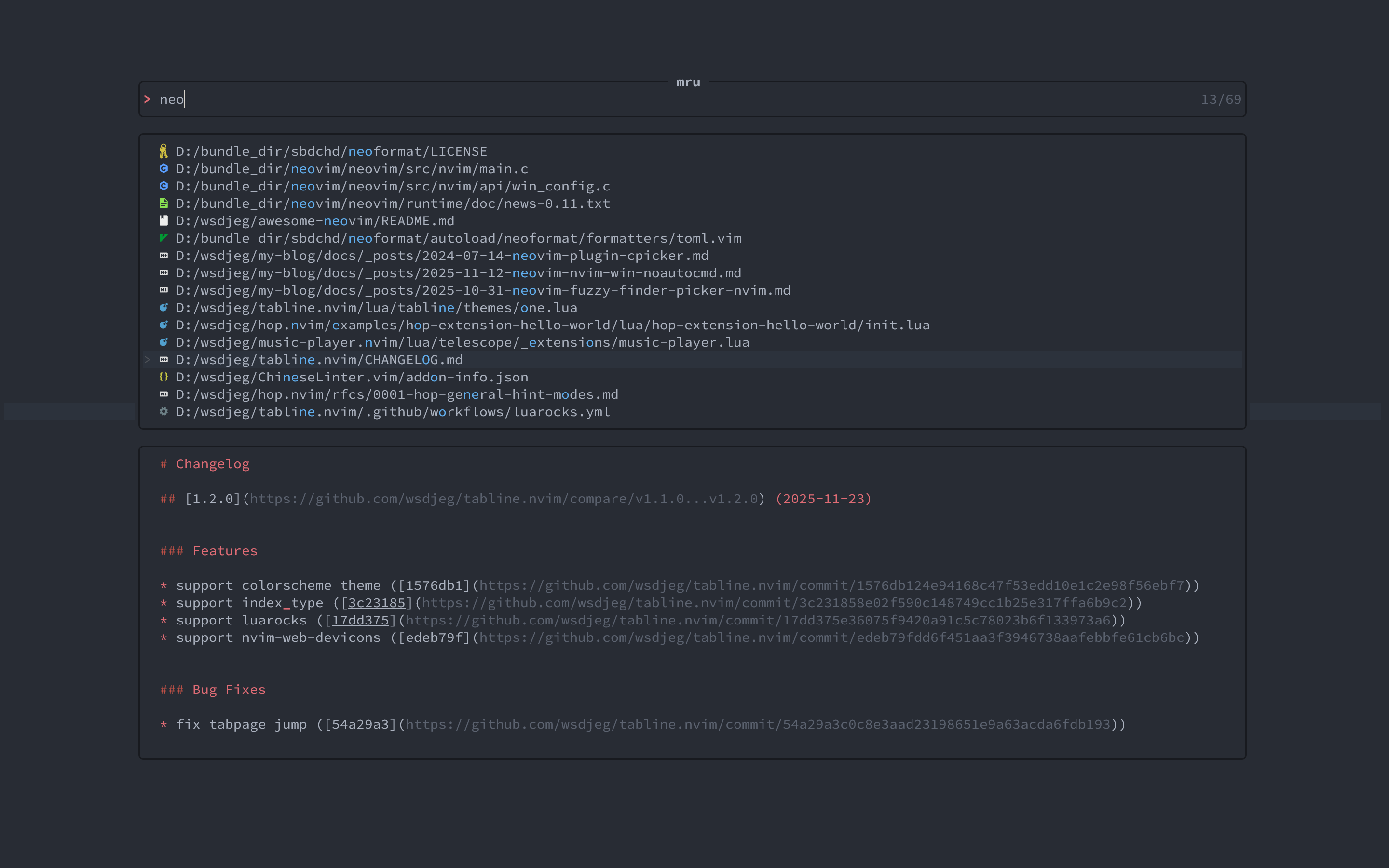Viewport: 1389px width, 868px height.
Task: Select the tabline.nvim CHANGELOG.md entry
Action: coord(318,360)
